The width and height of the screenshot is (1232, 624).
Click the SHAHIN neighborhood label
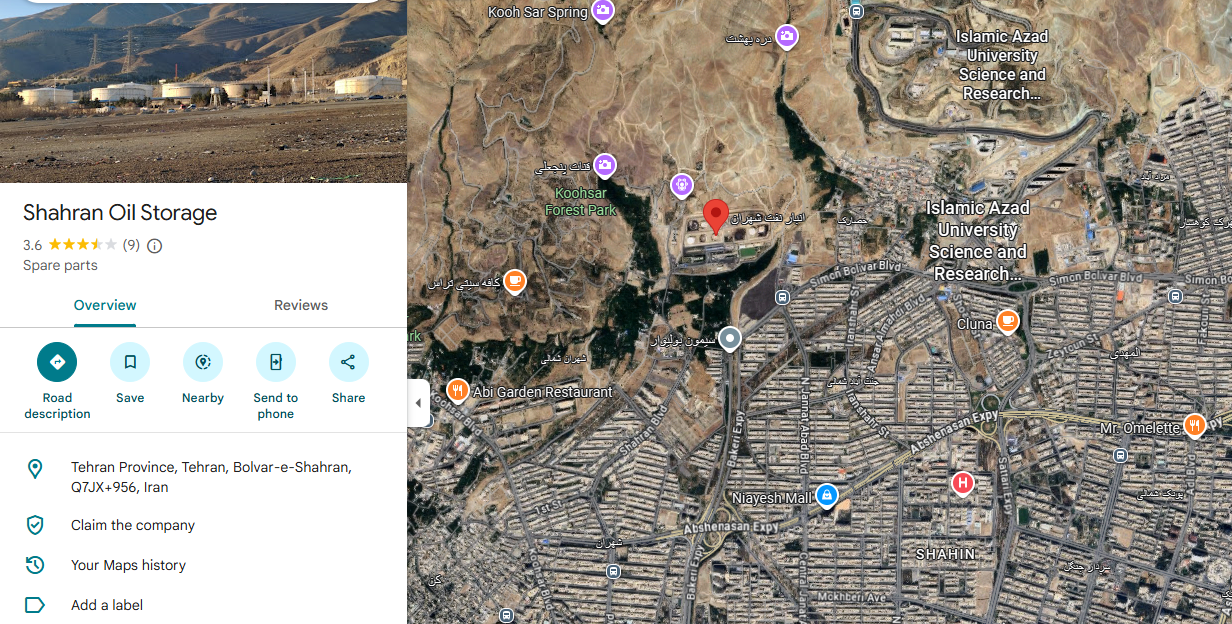click(945, 553)
